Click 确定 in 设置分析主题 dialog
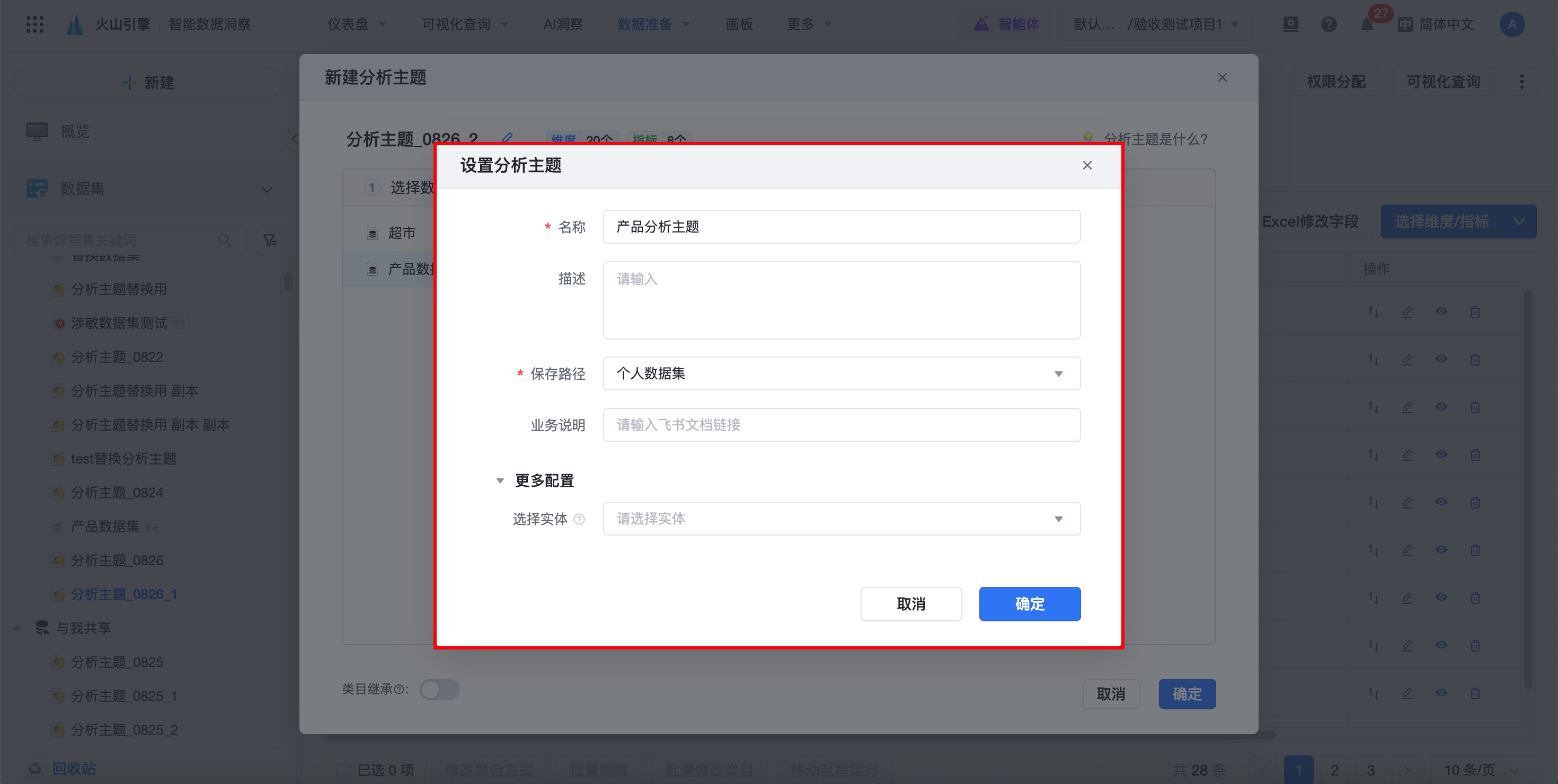This screenshot has height=784, width=1558. (1029, 603)
